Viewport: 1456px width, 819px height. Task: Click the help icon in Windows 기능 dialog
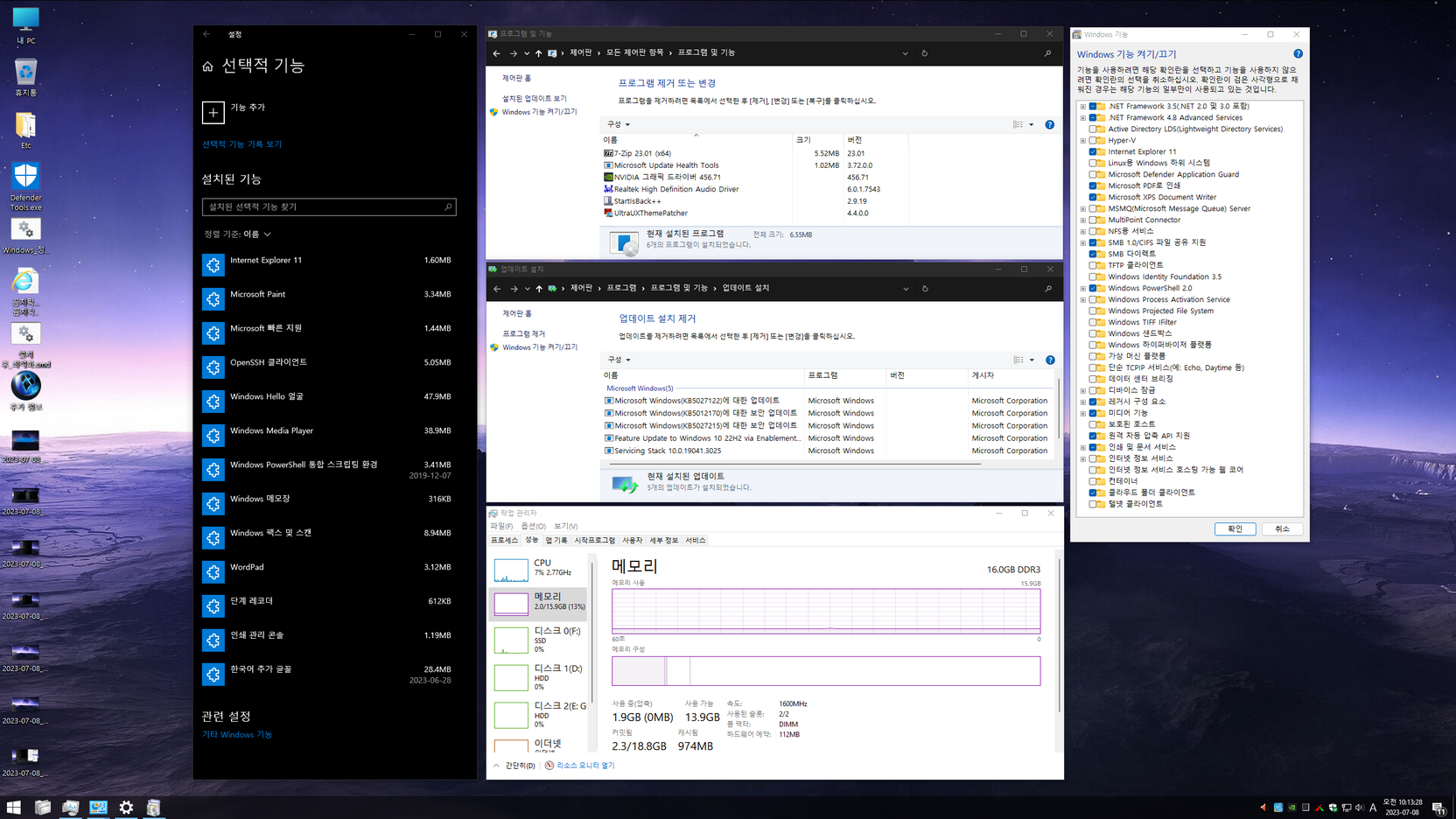click(x=1298, y=54)
